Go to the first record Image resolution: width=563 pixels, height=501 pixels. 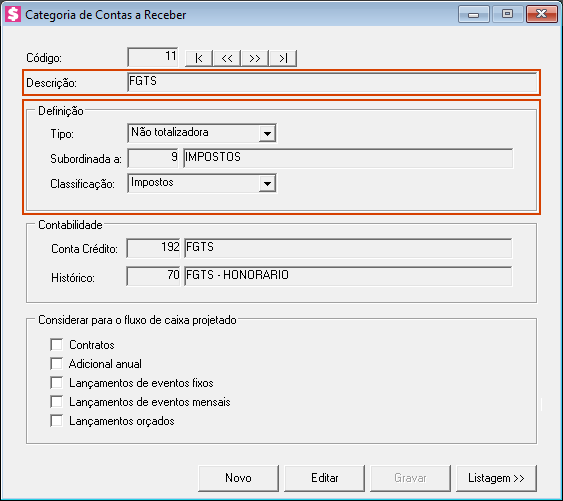[x=199, y=58]
